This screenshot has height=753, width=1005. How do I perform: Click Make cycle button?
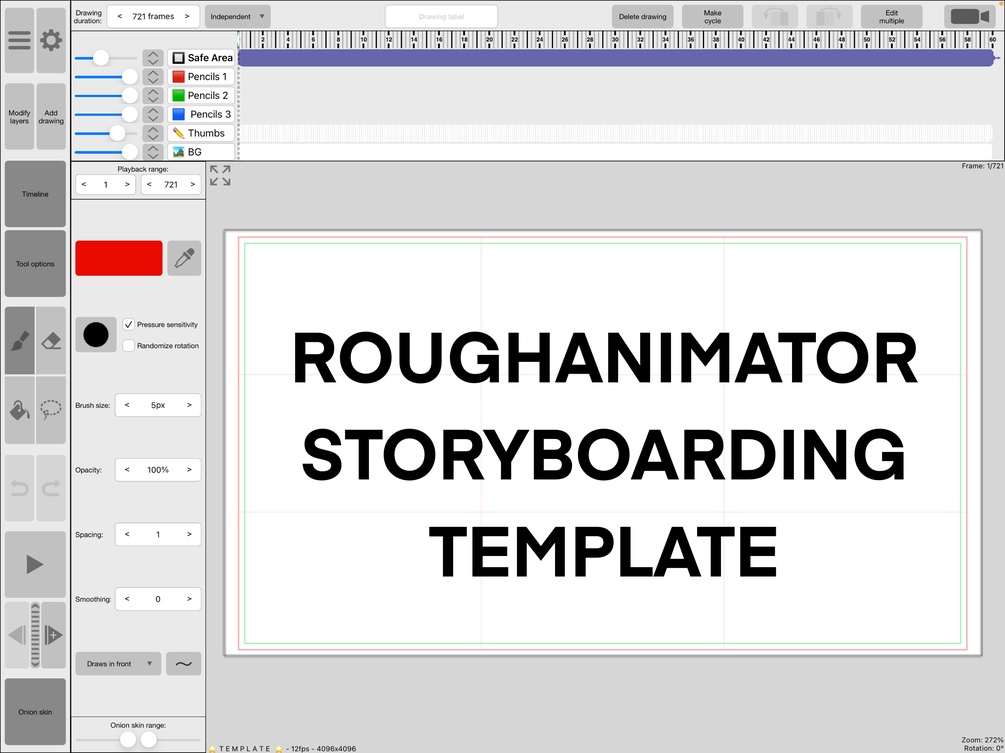coord(713,17)
